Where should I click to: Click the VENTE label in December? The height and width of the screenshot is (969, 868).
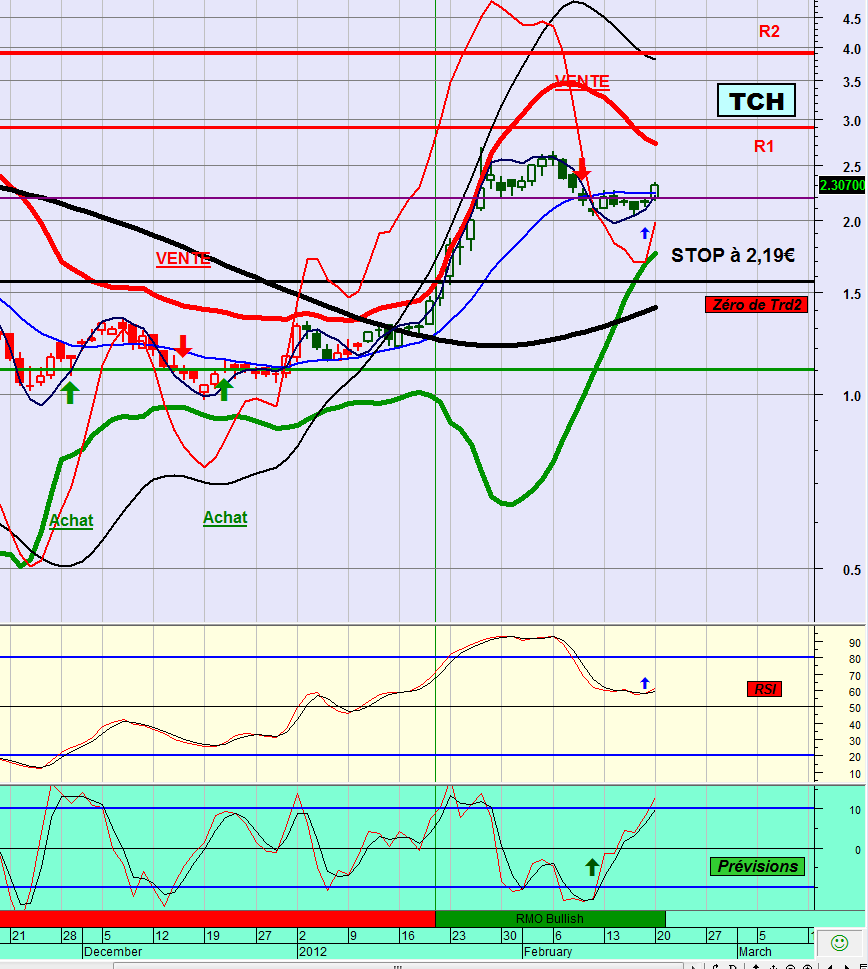183,258
